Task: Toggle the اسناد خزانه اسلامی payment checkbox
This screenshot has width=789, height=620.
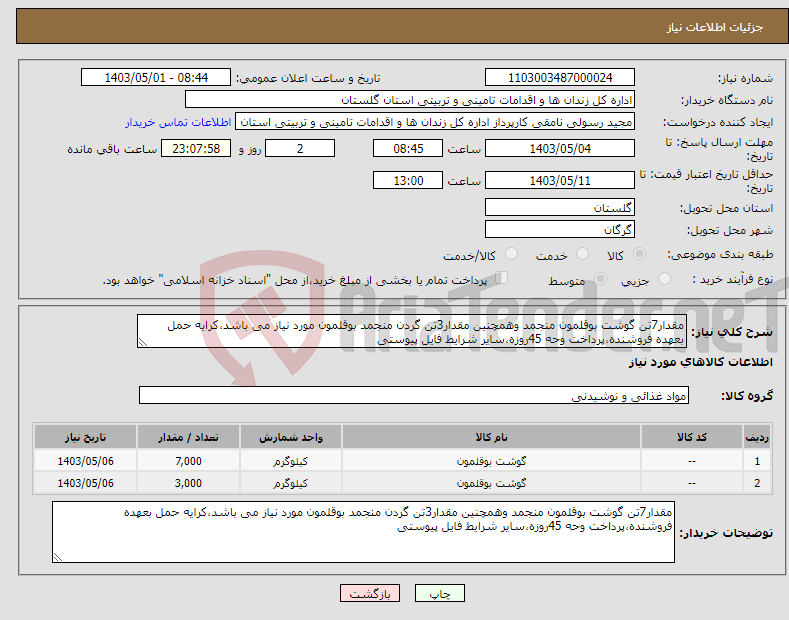Action: point(501,277)
